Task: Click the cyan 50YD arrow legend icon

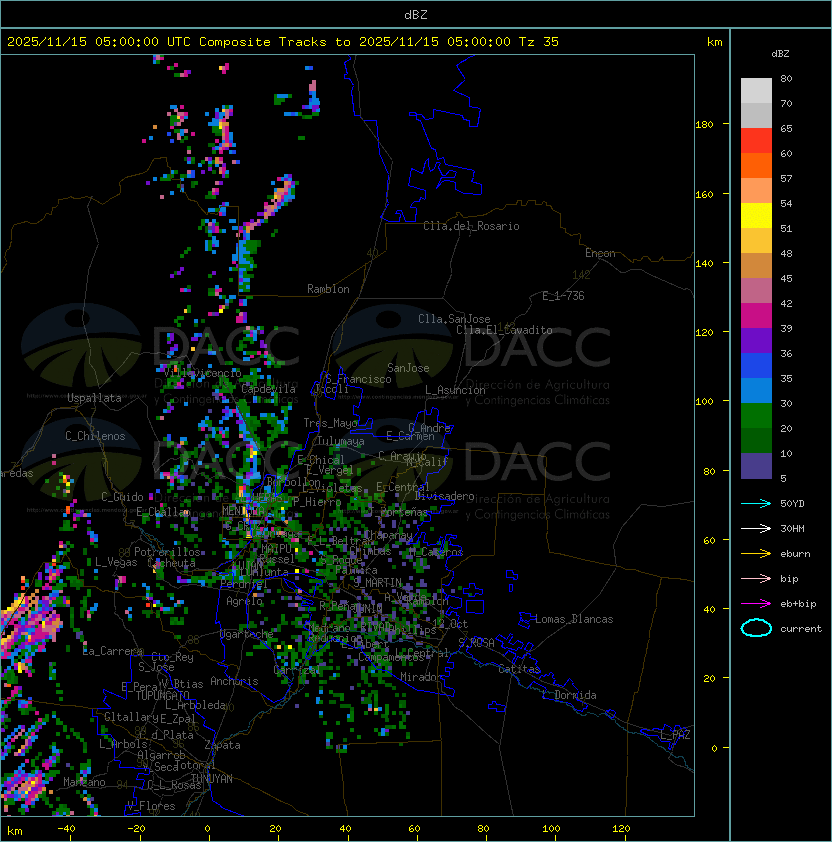Action: (x=756, y=503)
